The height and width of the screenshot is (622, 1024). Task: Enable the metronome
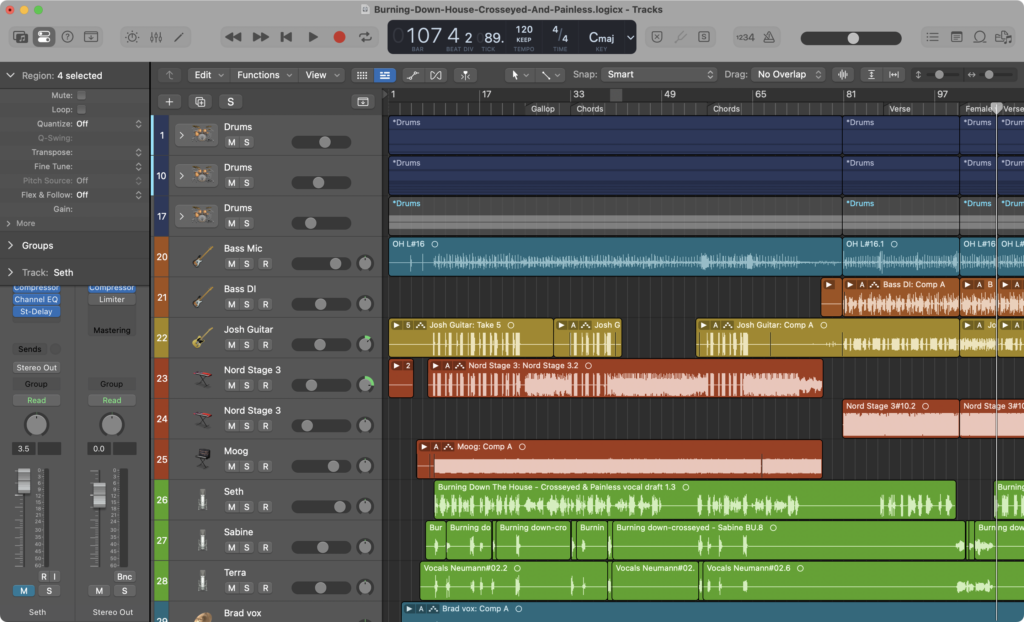767,36
